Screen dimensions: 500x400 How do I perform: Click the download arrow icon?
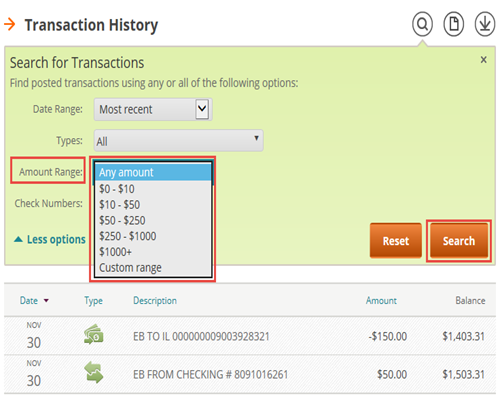click(485, 24)
